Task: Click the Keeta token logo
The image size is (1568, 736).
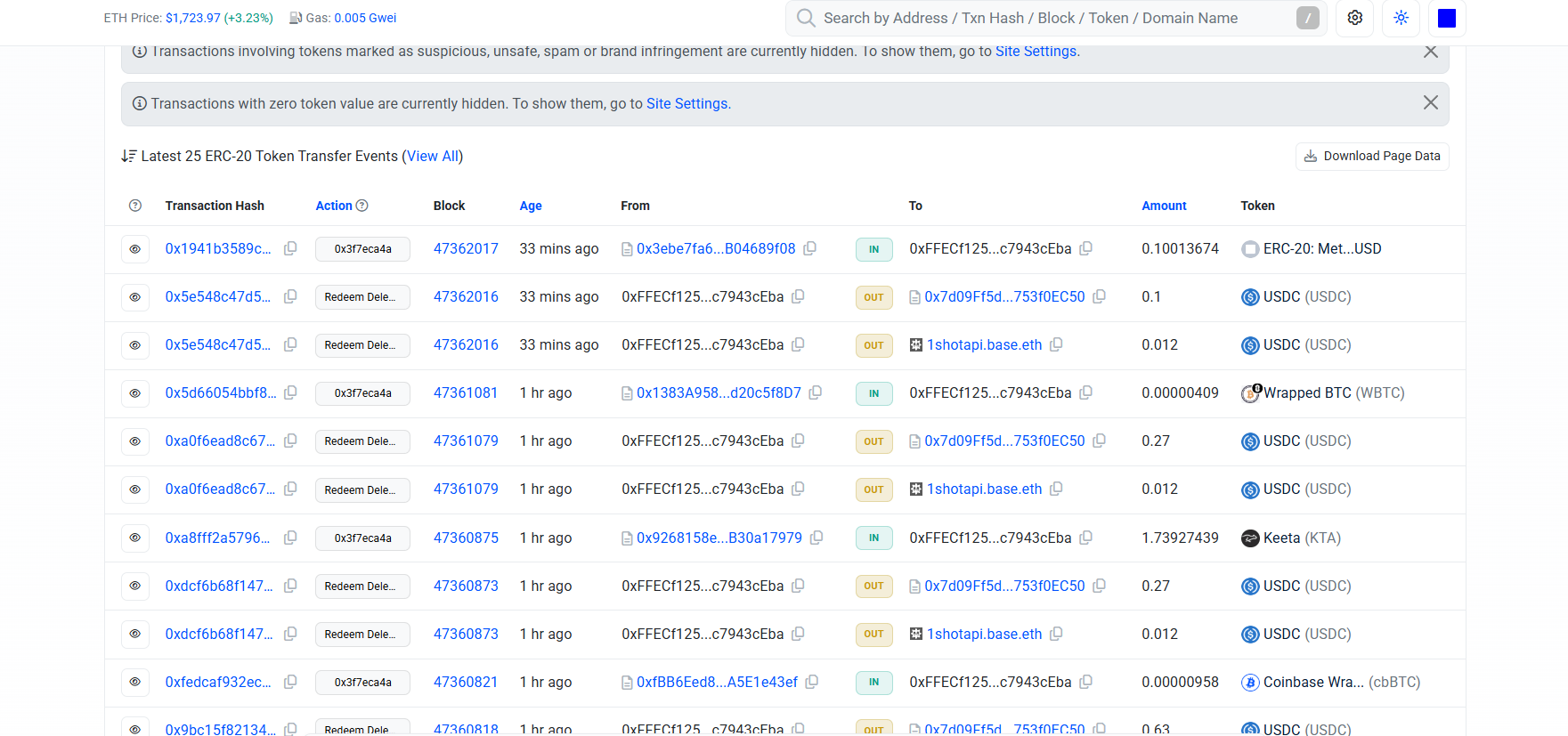Action: tap(1250, 538)
